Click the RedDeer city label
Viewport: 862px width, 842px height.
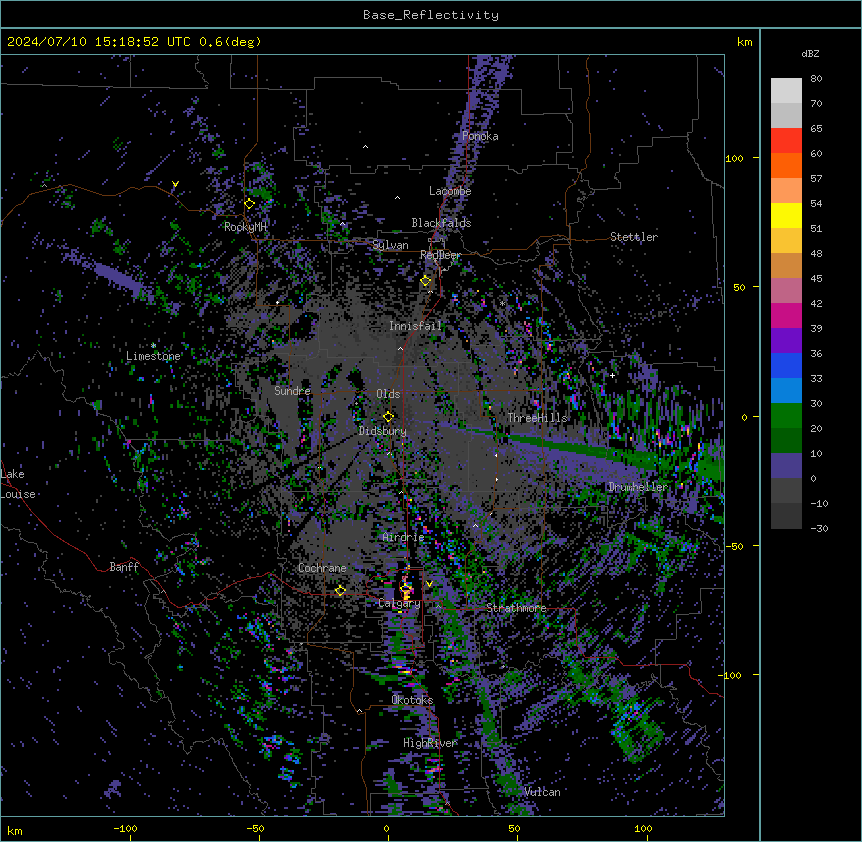440,255
